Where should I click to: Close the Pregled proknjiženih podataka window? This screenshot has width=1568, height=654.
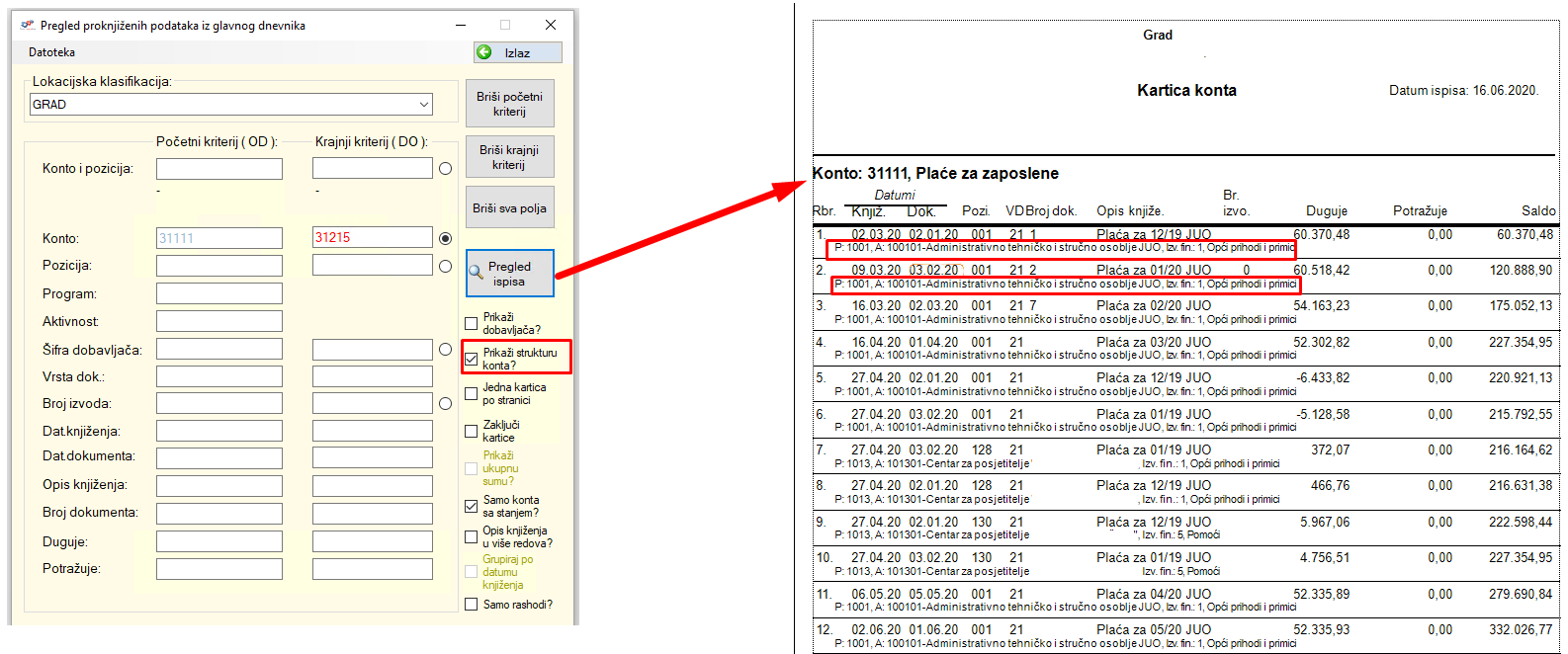(x=551, y=25)
